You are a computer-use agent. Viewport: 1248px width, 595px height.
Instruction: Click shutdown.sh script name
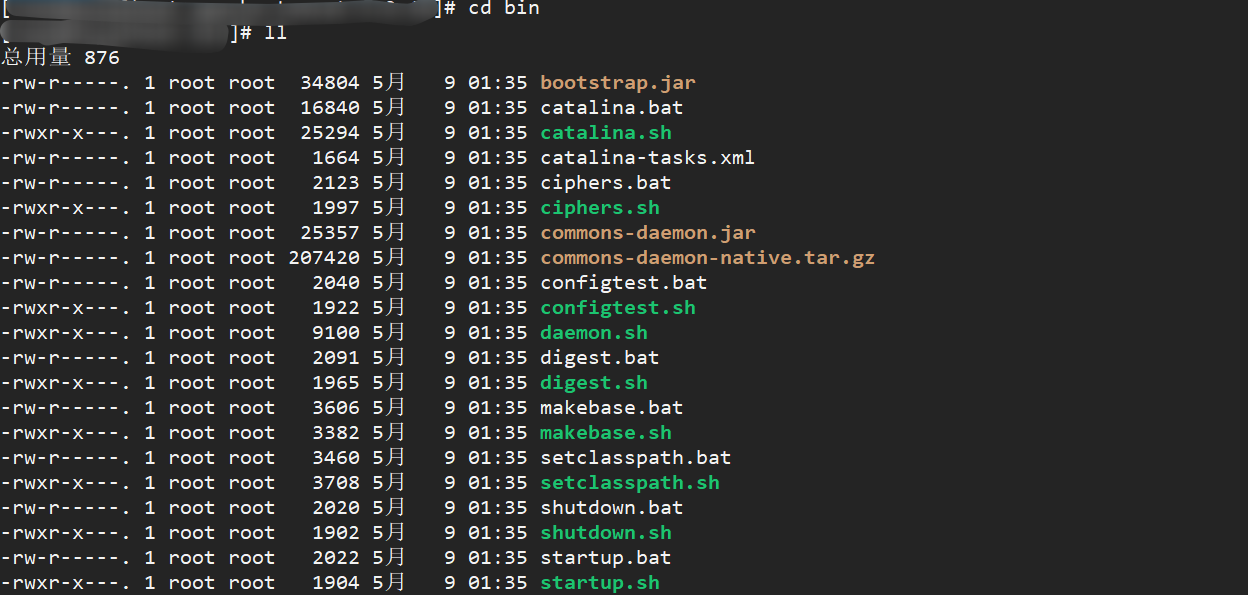pos(605,533)
